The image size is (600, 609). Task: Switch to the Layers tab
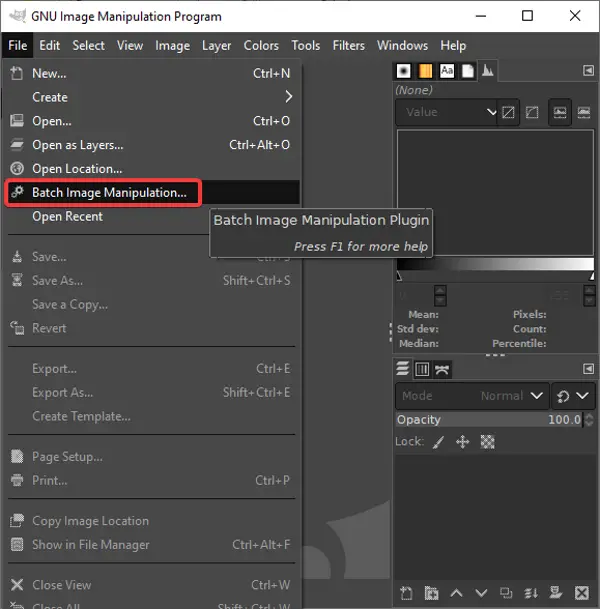tap(403, 369)
